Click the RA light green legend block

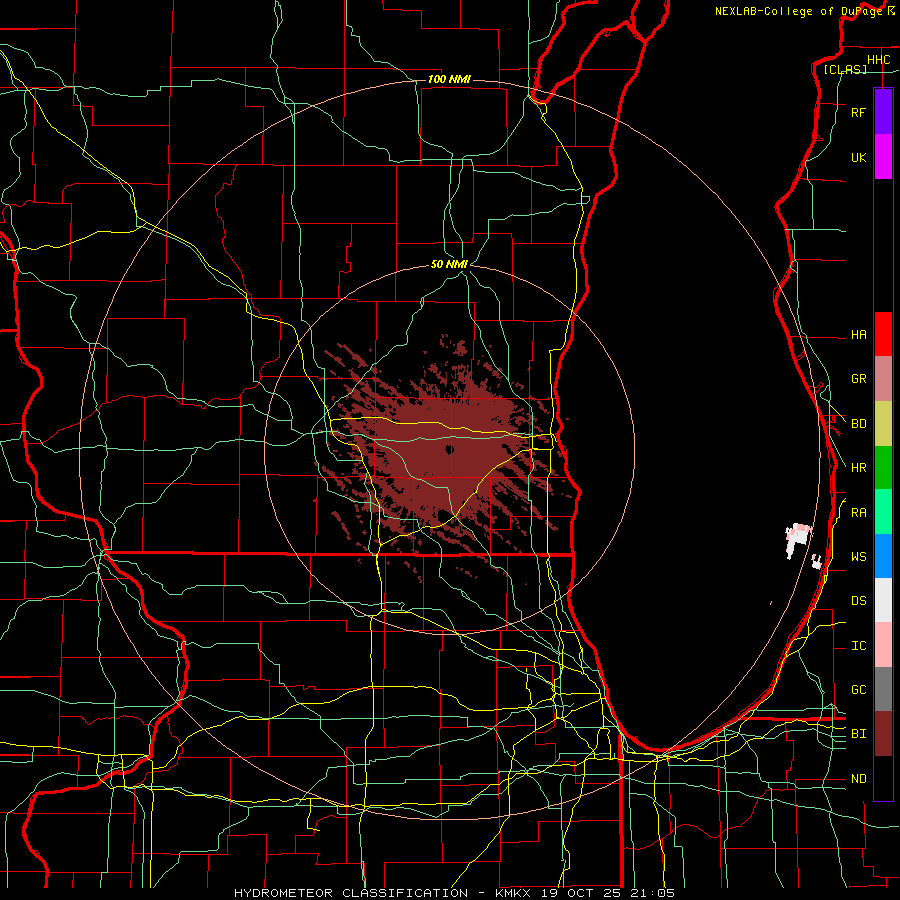click(883, 512)
